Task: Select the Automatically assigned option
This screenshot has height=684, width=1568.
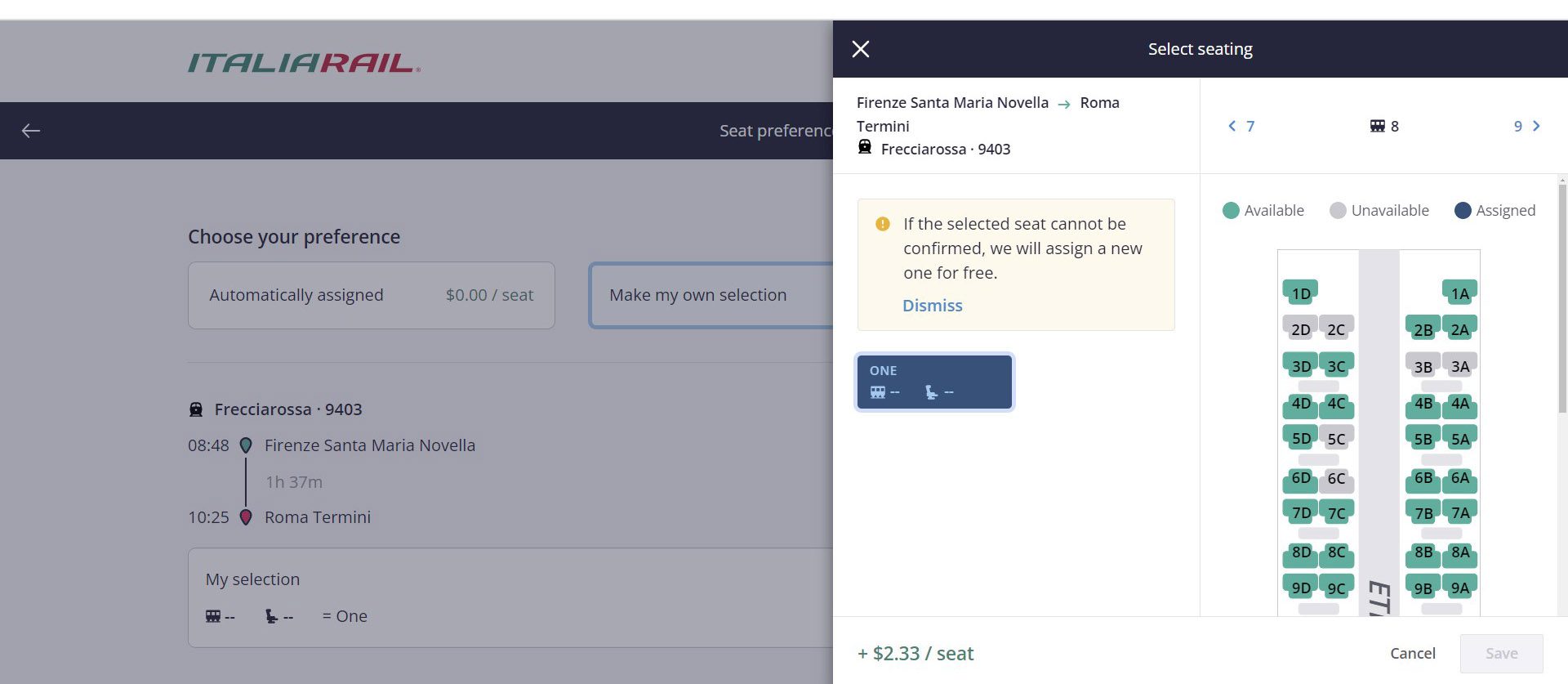Action: click(x=371, y=295)
